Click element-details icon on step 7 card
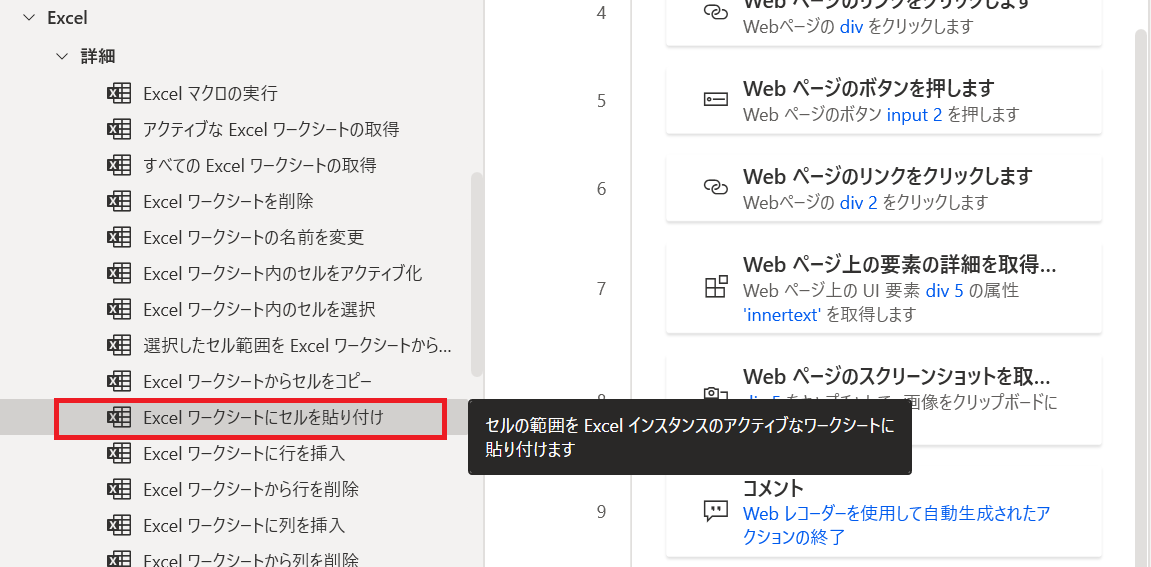The width and height of the screenshot is (1151, 567). [715, 287]
